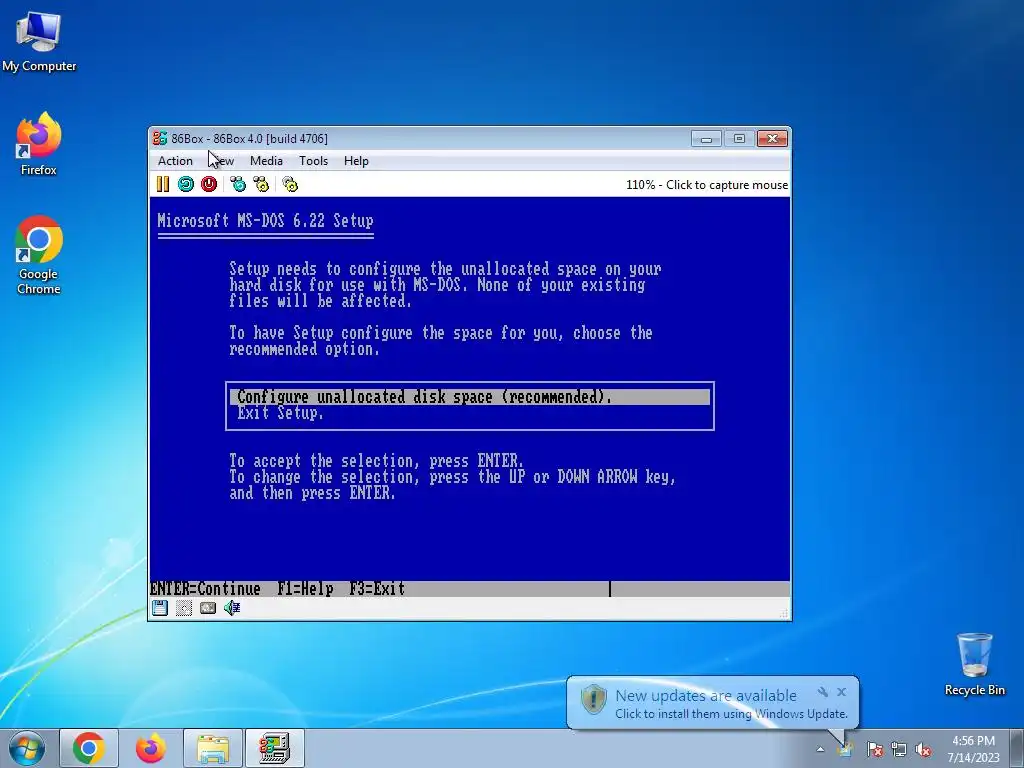This screenshot has width=1024, height=768.
Task: Open the Help menu
Action: [357, 161]
